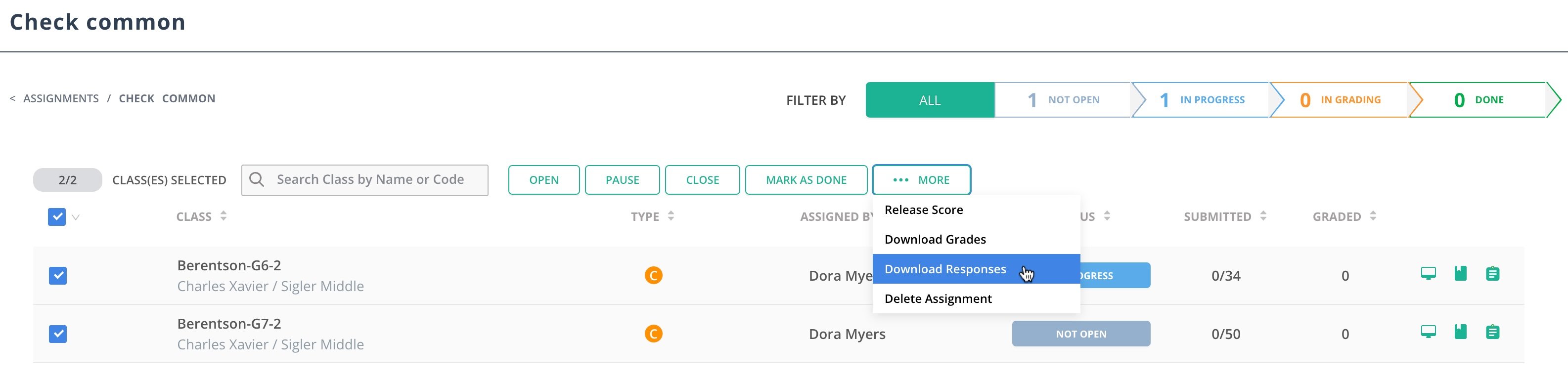Sort by Status column arrows
This screenshot has width=1568, height=382.
[x=1107, y=216]
